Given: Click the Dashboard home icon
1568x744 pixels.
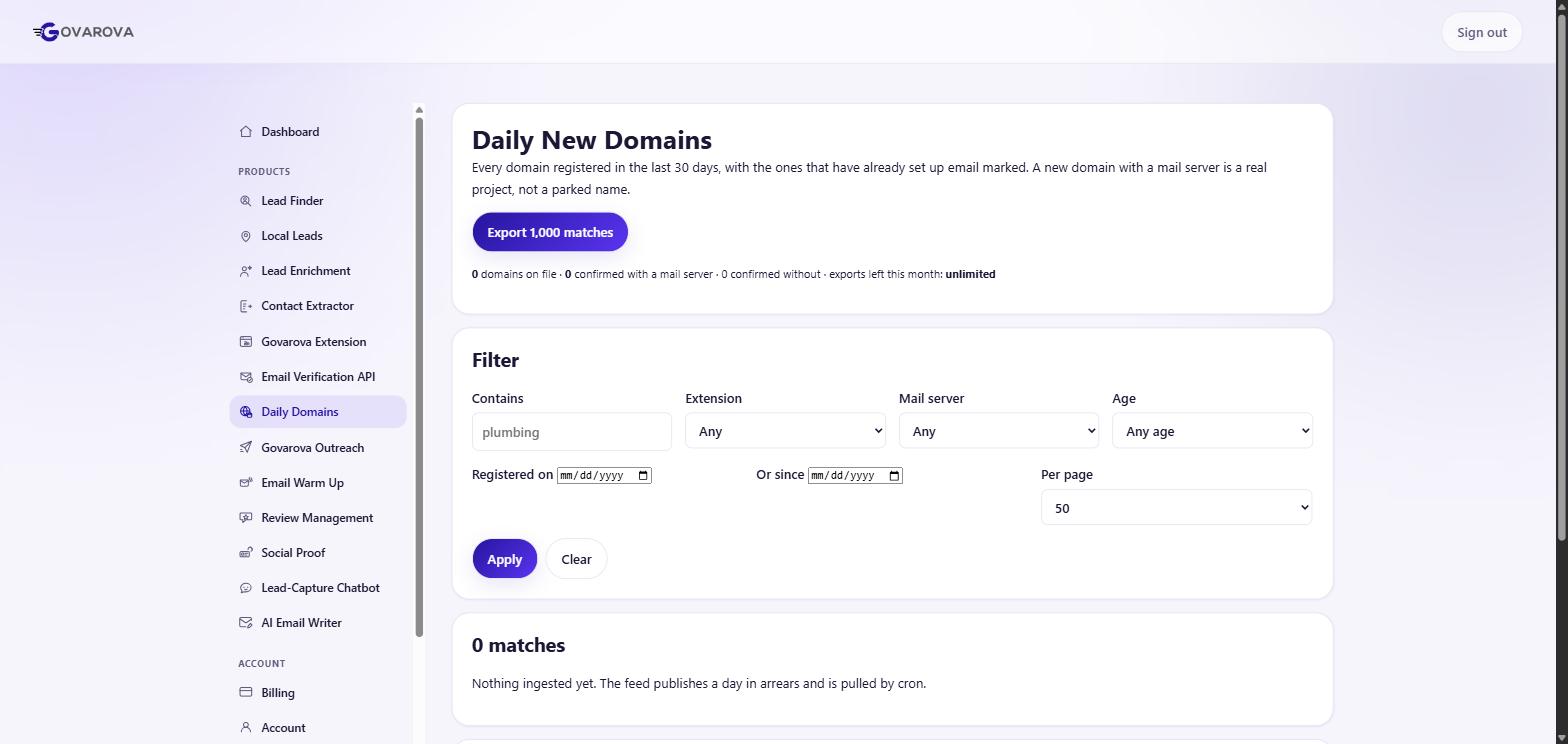Looking at the screenshot, I should coord(246,131).
